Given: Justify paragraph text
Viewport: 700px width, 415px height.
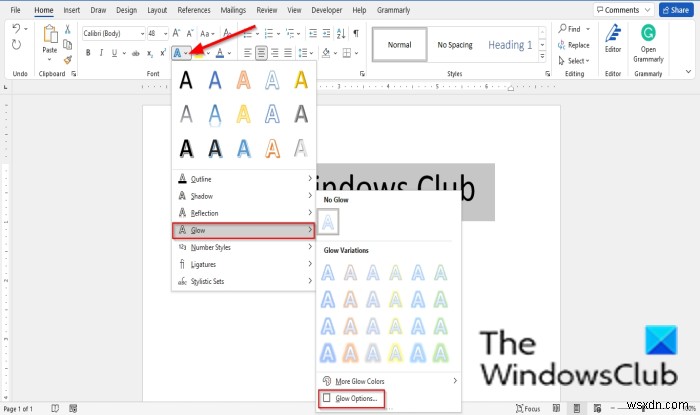Looking at the screenshot, I should [x=288, y=53].
